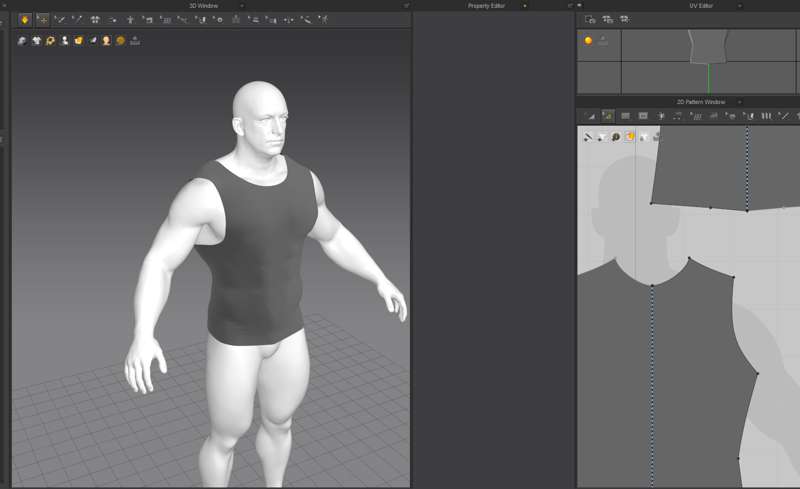Viewport: 800px width, 489px height.
Task: Click the shirt garment display icon
Action: 36,41
